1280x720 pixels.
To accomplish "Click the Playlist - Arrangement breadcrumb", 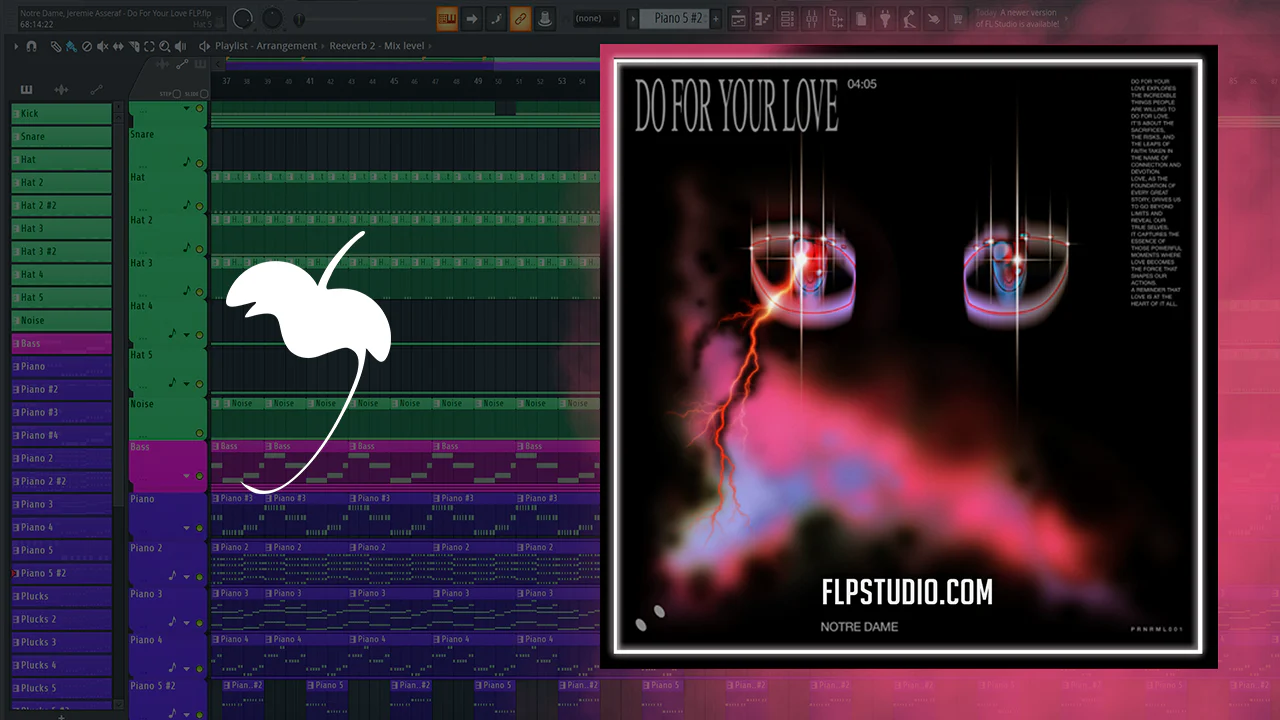I will (265, 46).
